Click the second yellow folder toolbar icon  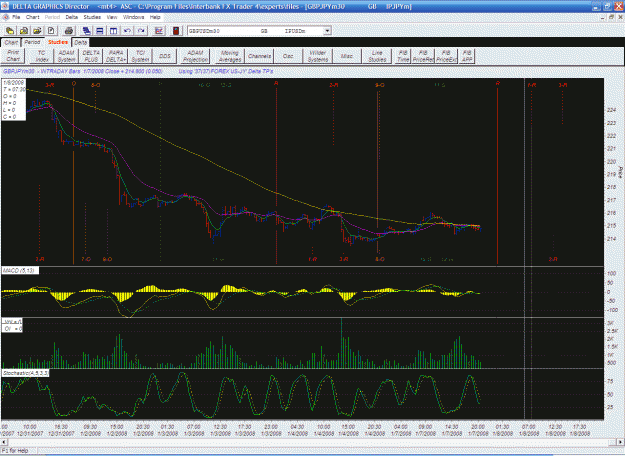(24, 31)
